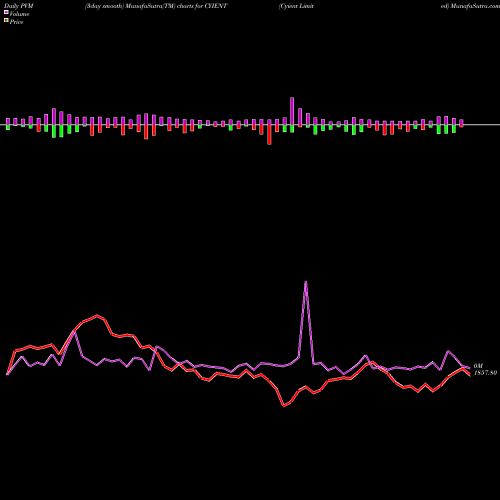
Task: Click the tallest magenta volume bar
Action: click(292, 111)
